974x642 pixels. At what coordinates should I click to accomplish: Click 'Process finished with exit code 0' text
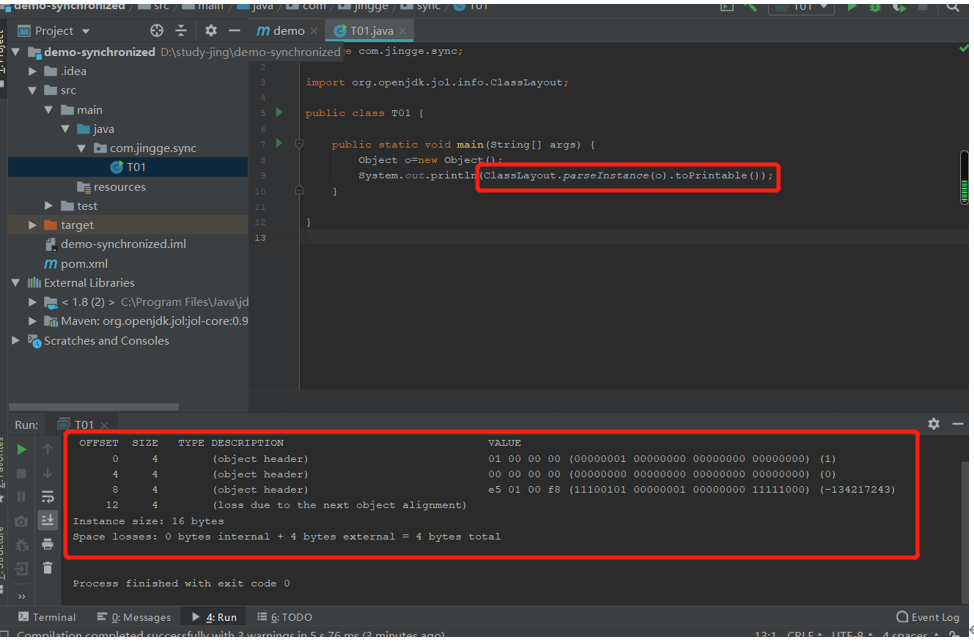(x=181, y=583)
